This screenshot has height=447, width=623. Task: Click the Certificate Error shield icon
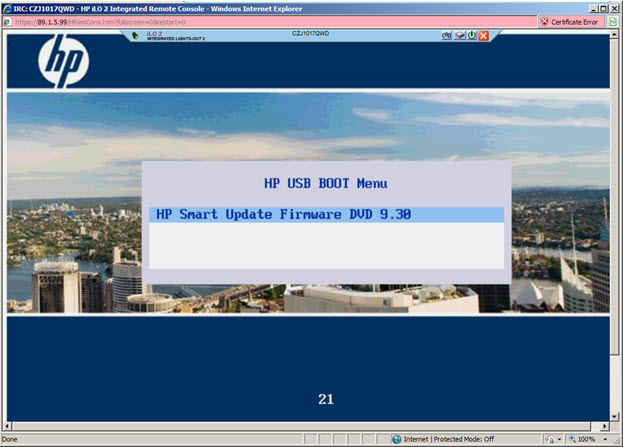544,21
